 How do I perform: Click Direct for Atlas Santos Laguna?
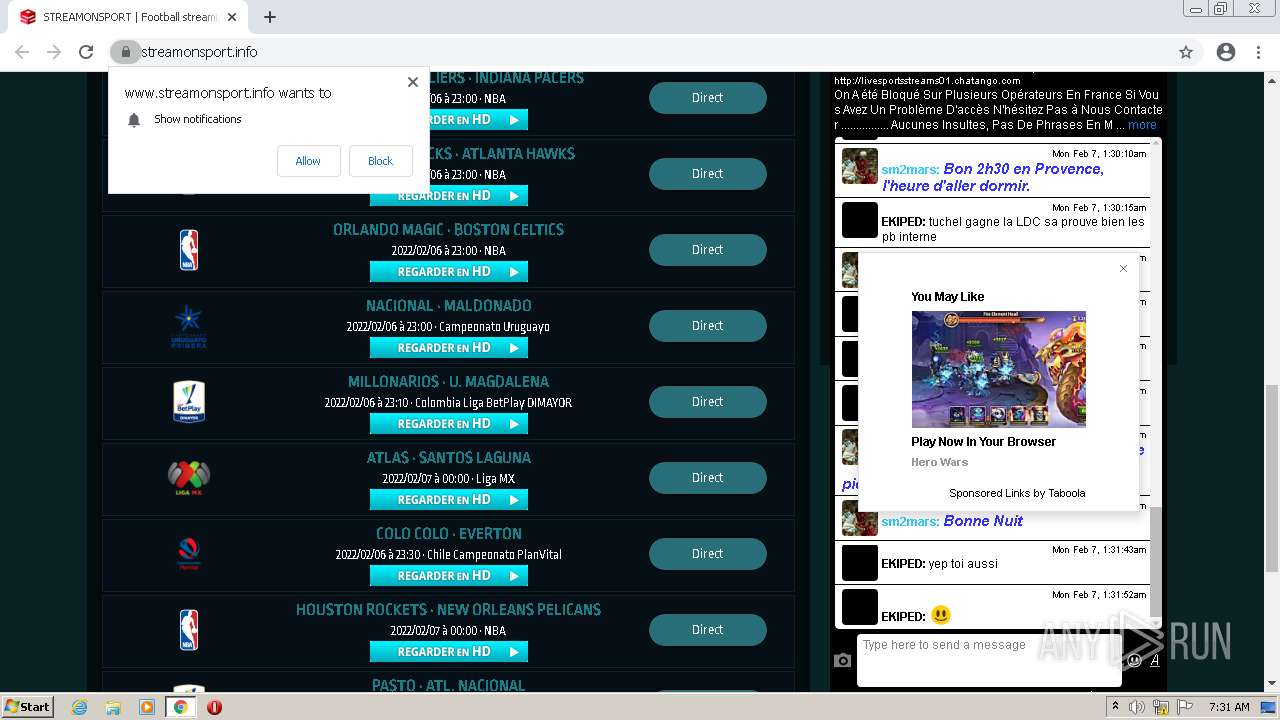(707, 478)
